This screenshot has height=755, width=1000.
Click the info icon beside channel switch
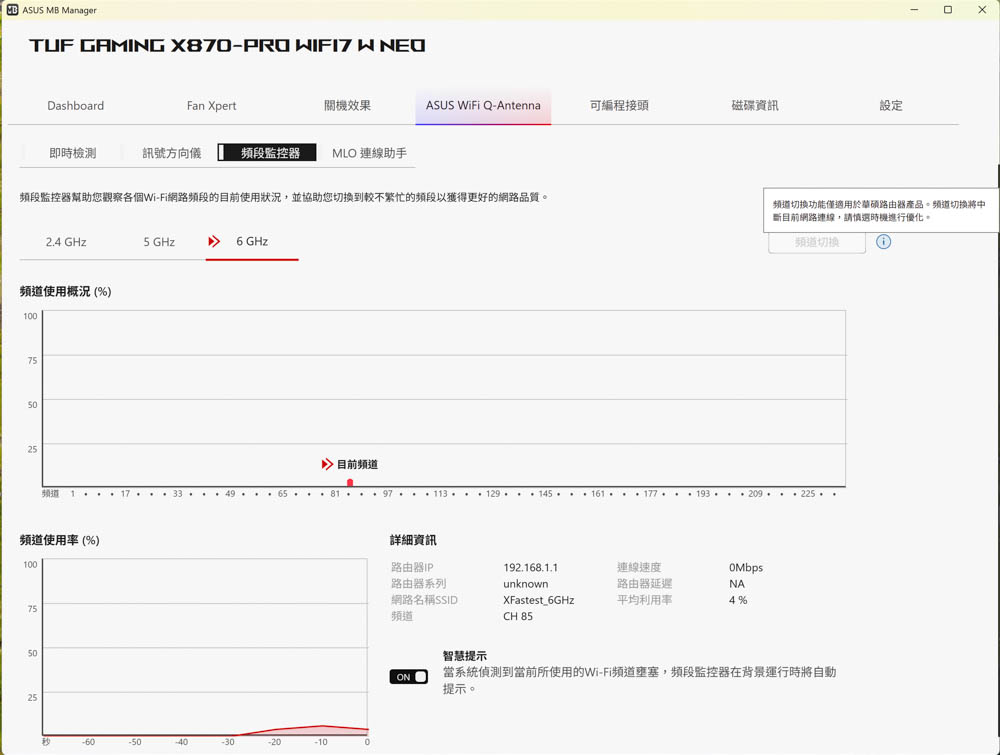pos(883,242)
